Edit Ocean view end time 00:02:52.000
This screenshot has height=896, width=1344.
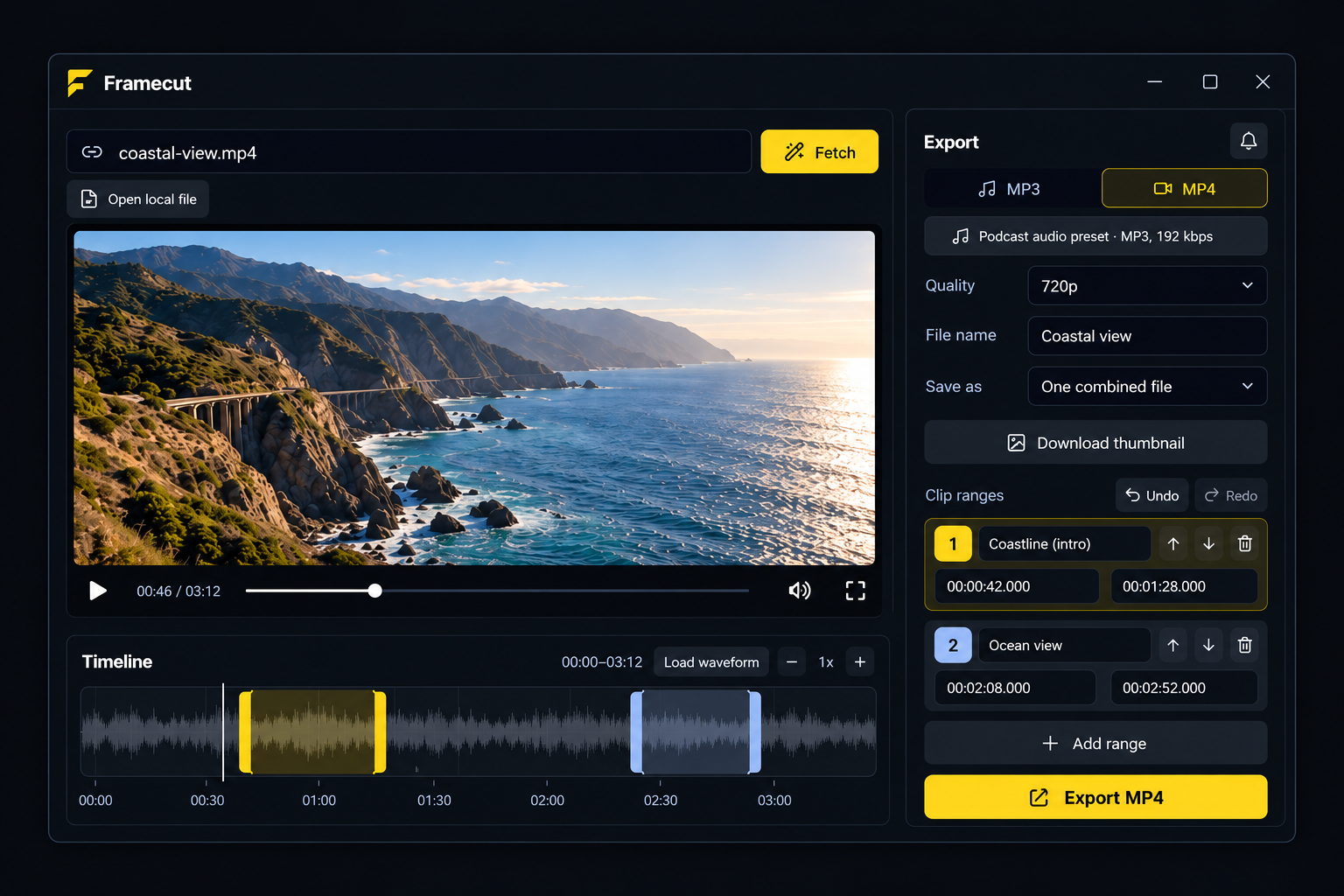(x=1184, y=688)
